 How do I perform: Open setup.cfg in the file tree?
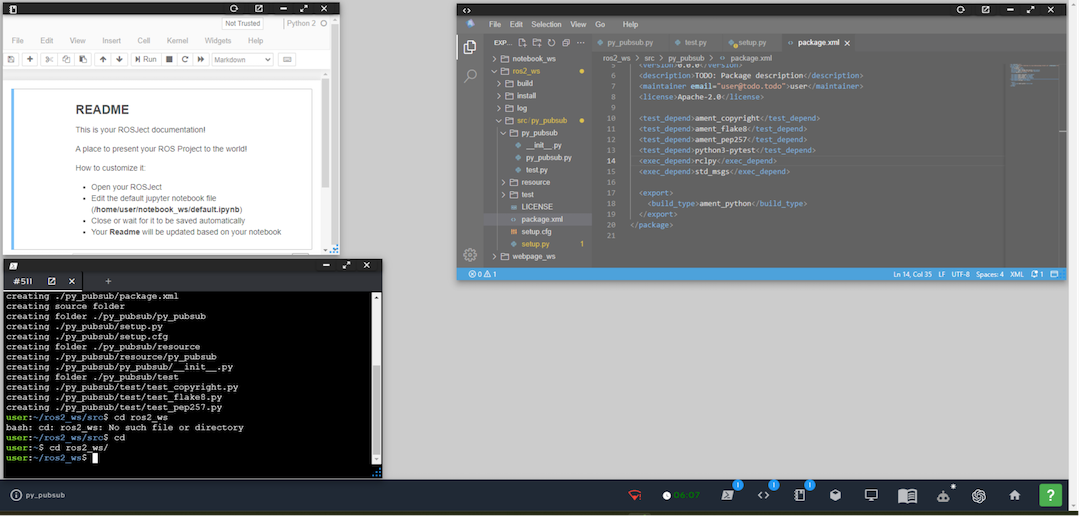point(536,231)
